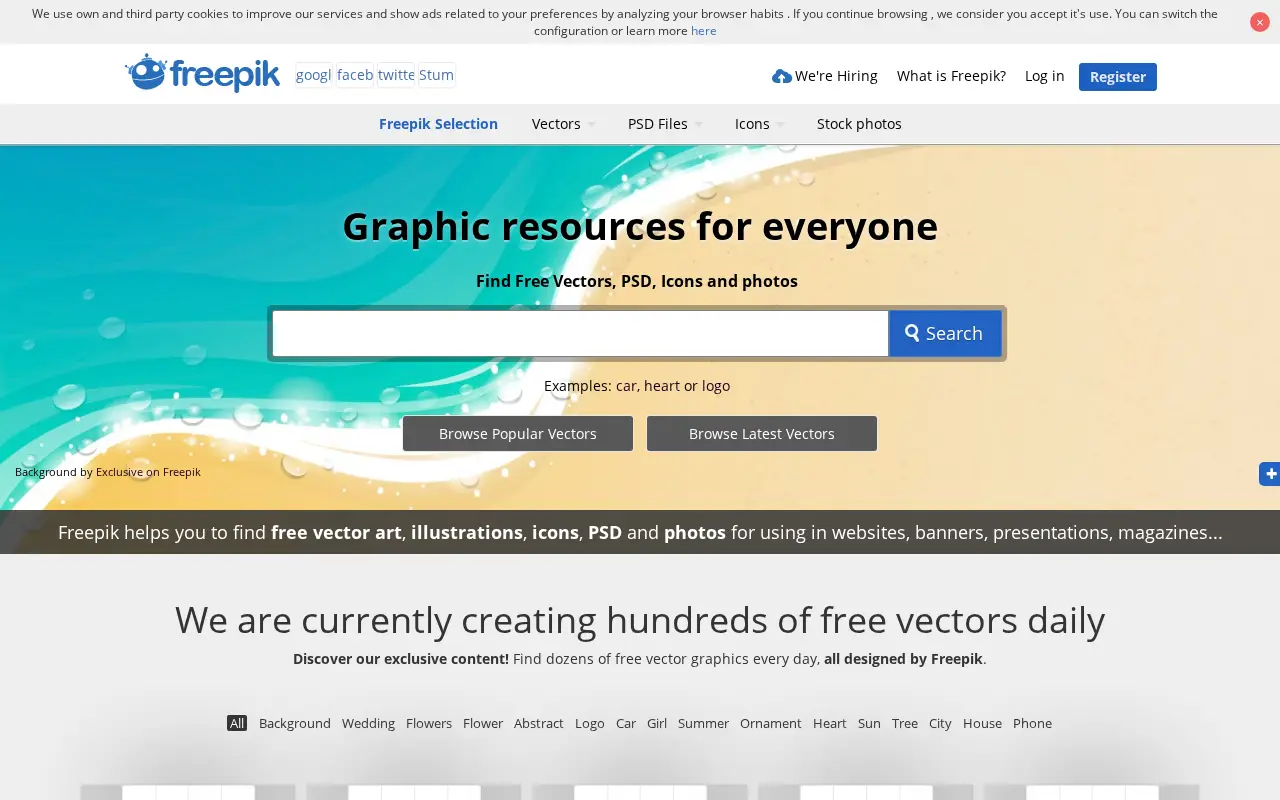The image size is (1280, 800).
Task: Click Browse Latest Vectors button
Action: [x=762, y=434]
